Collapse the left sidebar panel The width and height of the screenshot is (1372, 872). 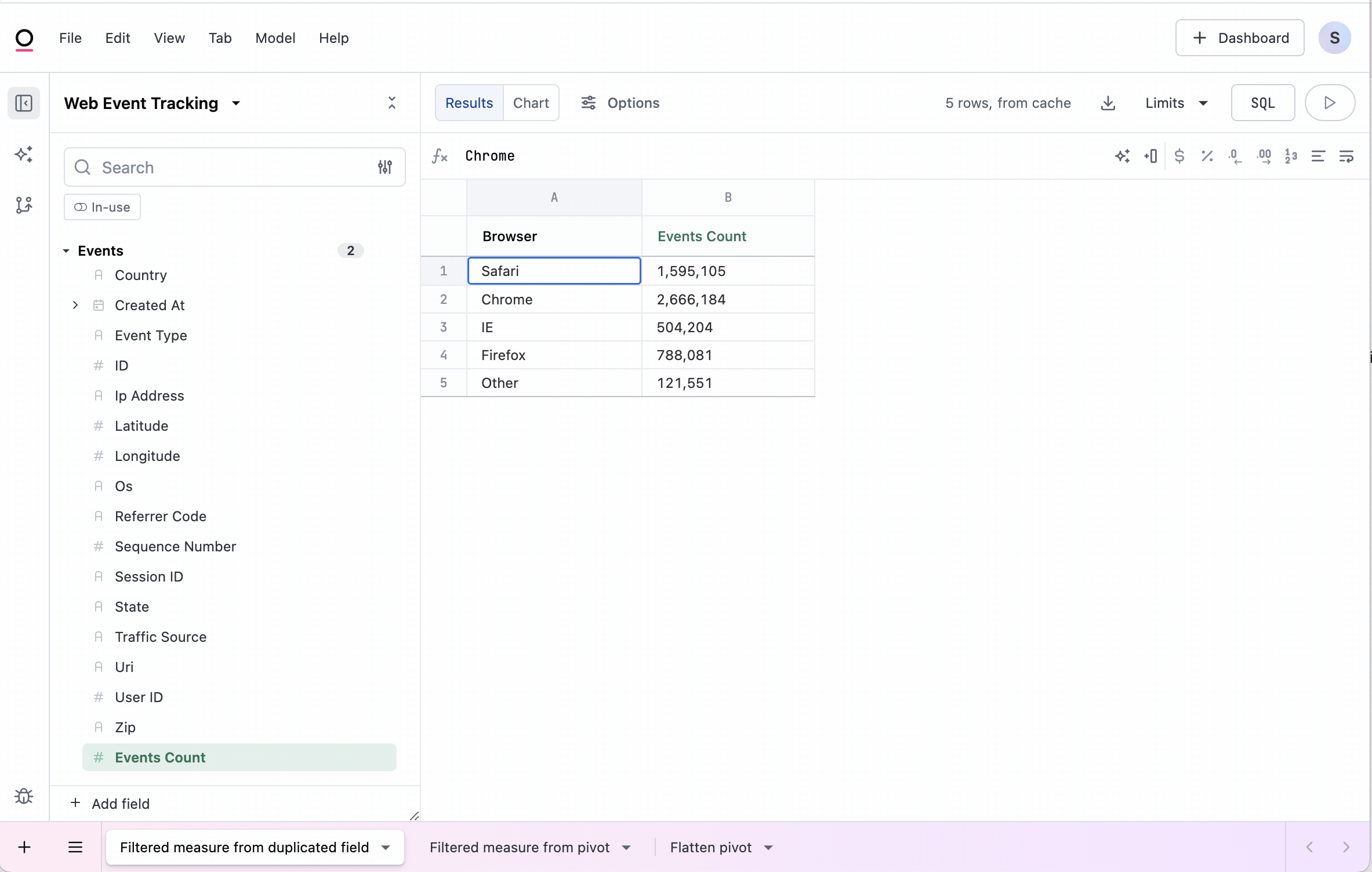(x=24, y=103)
